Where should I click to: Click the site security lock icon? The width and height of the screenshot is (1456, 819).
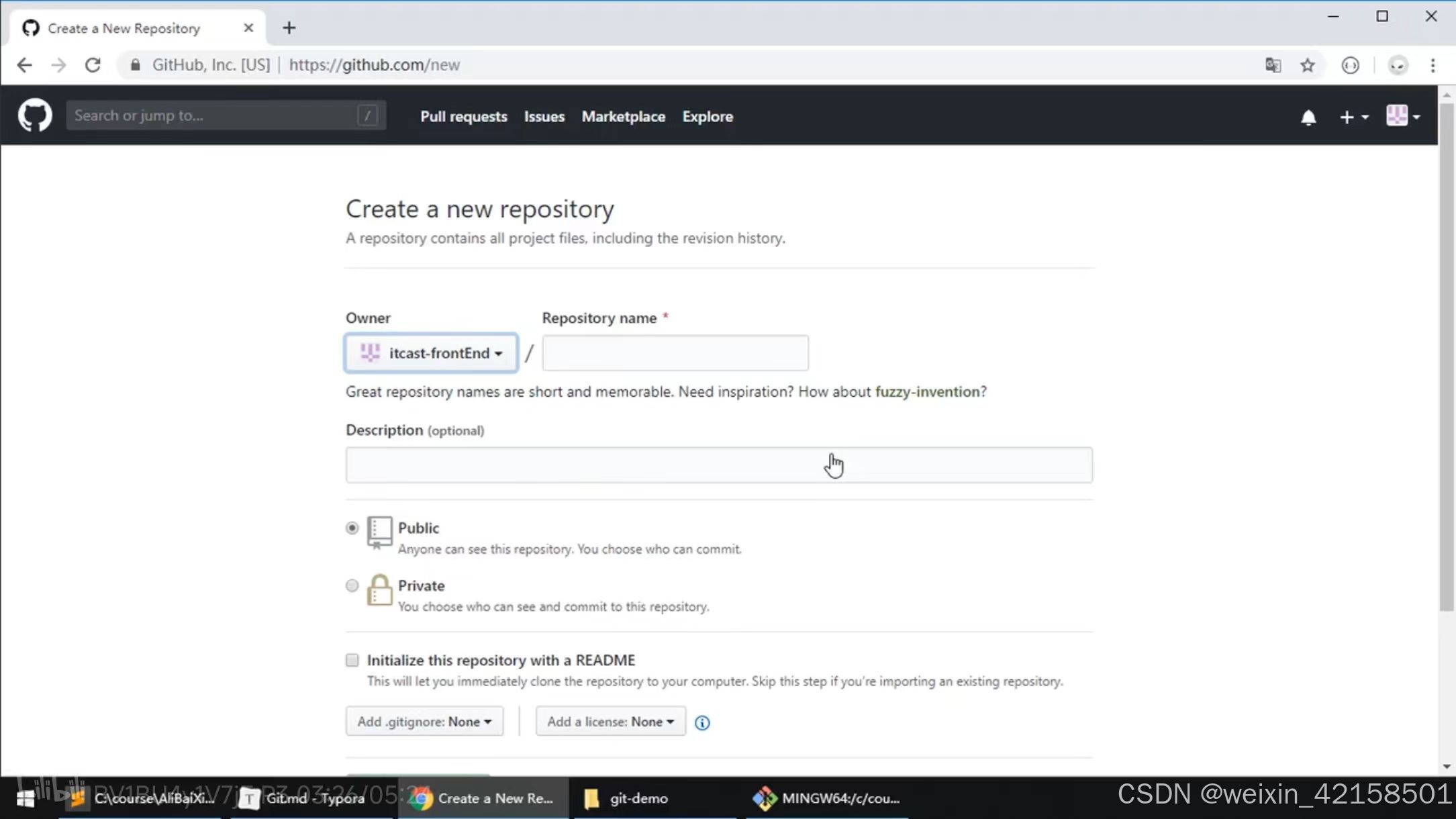[135, 65]
